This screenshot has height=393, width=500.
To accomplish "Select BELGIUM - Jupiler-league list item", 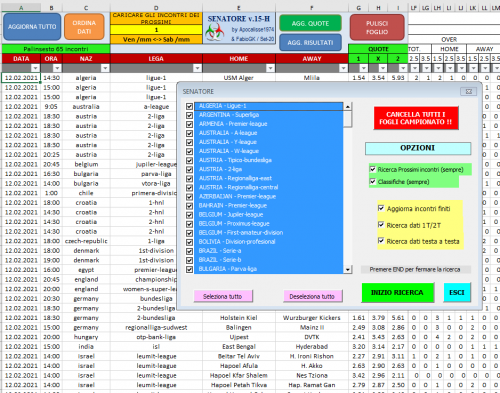I will tap(268, 215).
